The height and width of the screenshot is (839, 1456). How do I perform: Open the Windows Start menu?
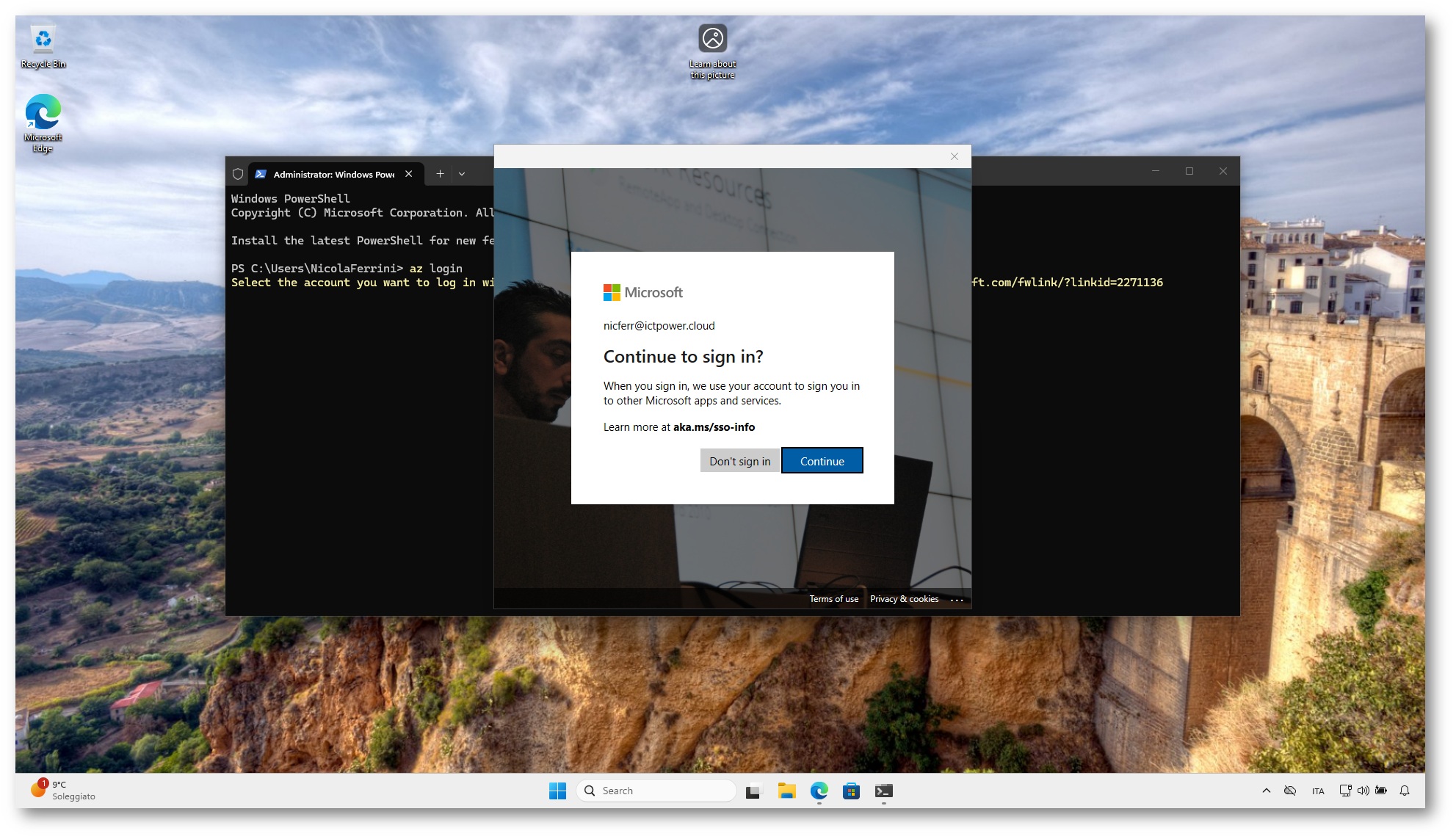coord(557,791)
